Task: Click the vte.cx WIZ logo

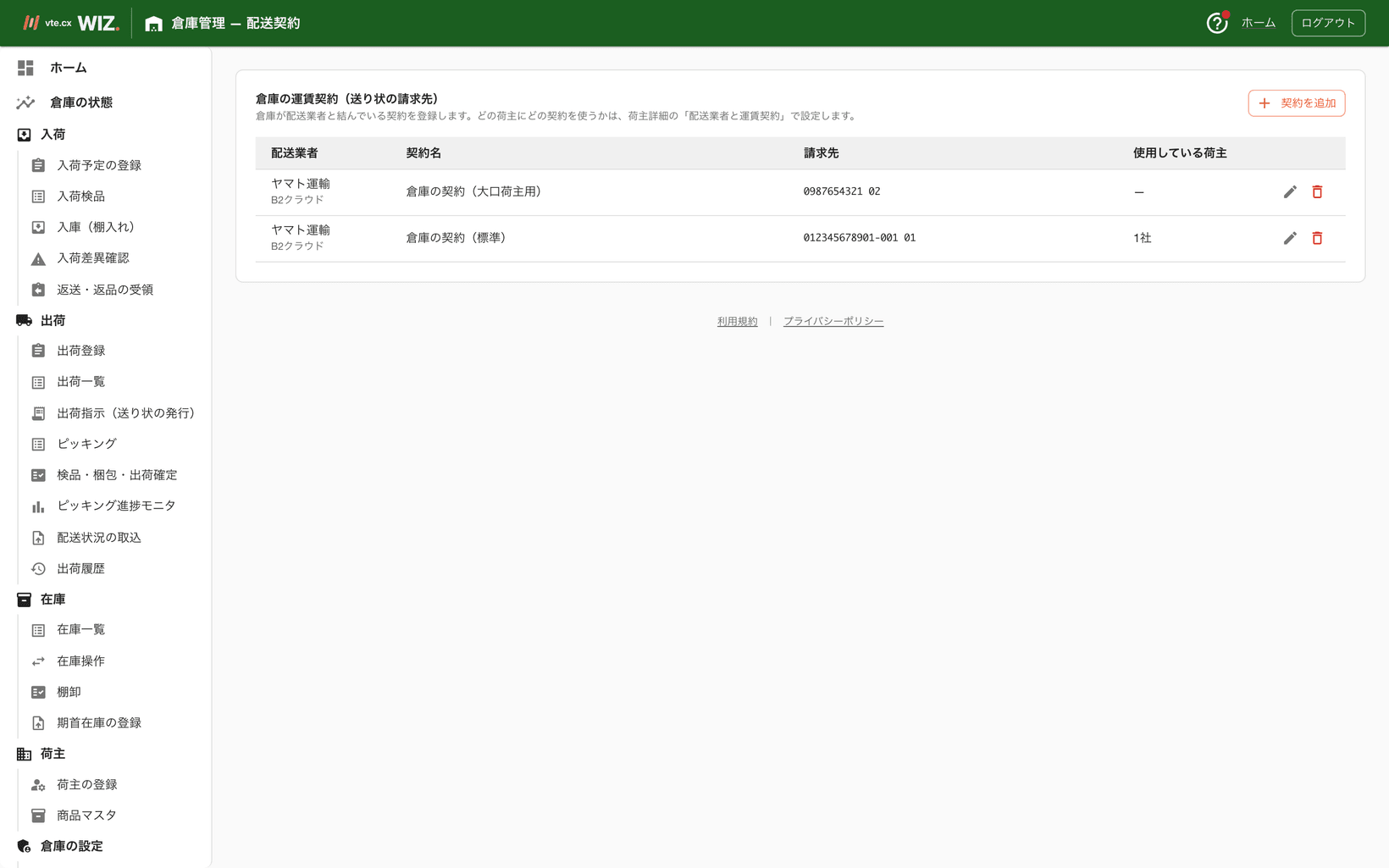Action: coord(71,23)
